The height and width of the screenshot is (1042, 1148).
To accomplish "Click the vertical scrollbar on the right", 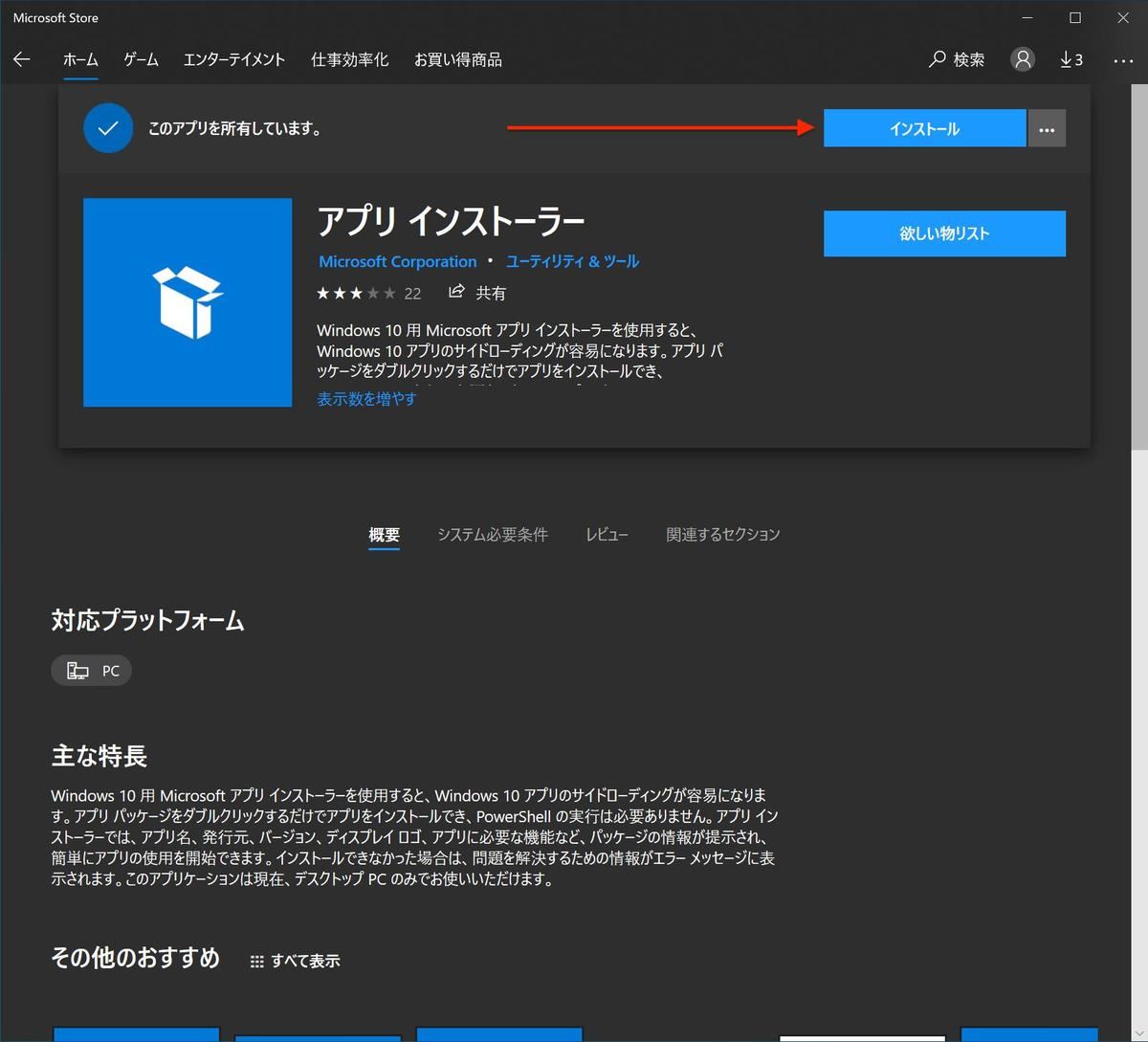I will tap(1138, 268).
